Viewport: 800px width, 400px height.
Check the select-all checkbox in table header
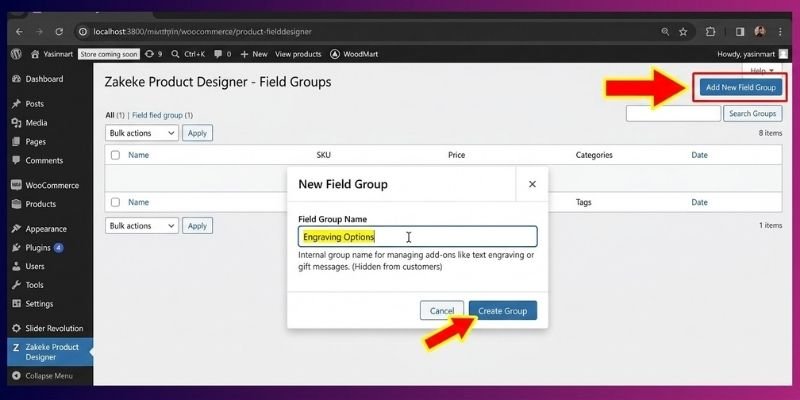[115, 155]
